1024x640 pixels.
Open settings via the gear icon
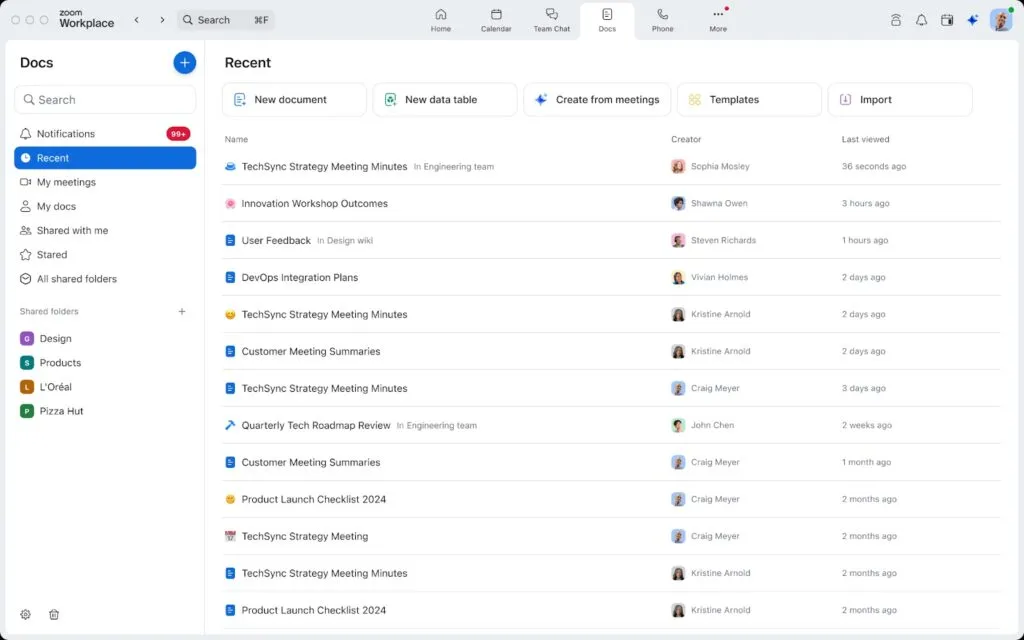[x=26, y=614]
